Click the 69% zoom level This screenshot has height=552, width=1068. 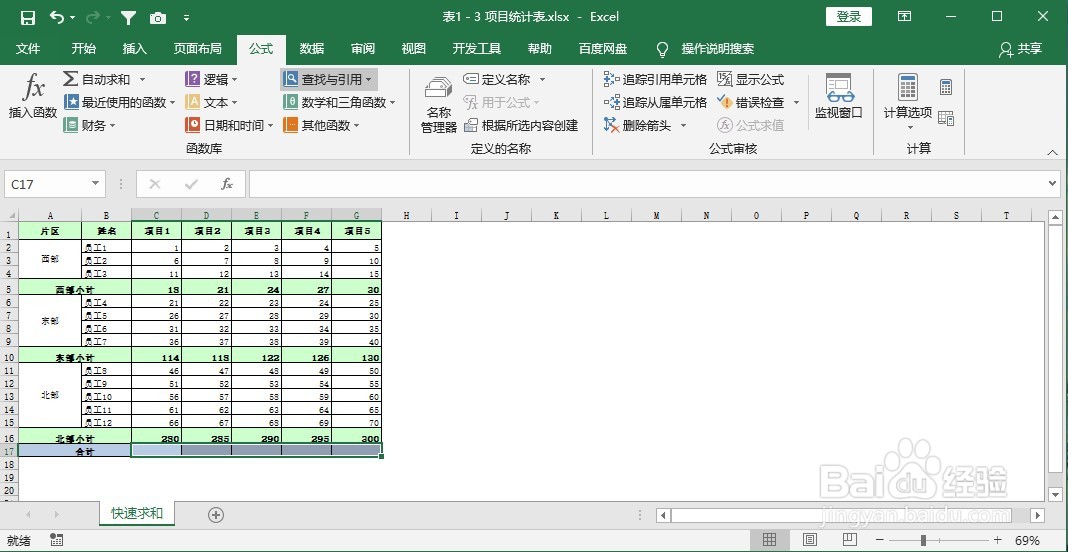(1027, 540)
